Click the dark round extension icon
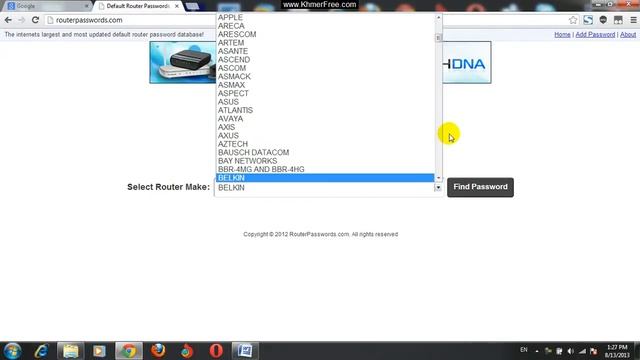This screenshot has width=640, height=360. pos(603,20)
